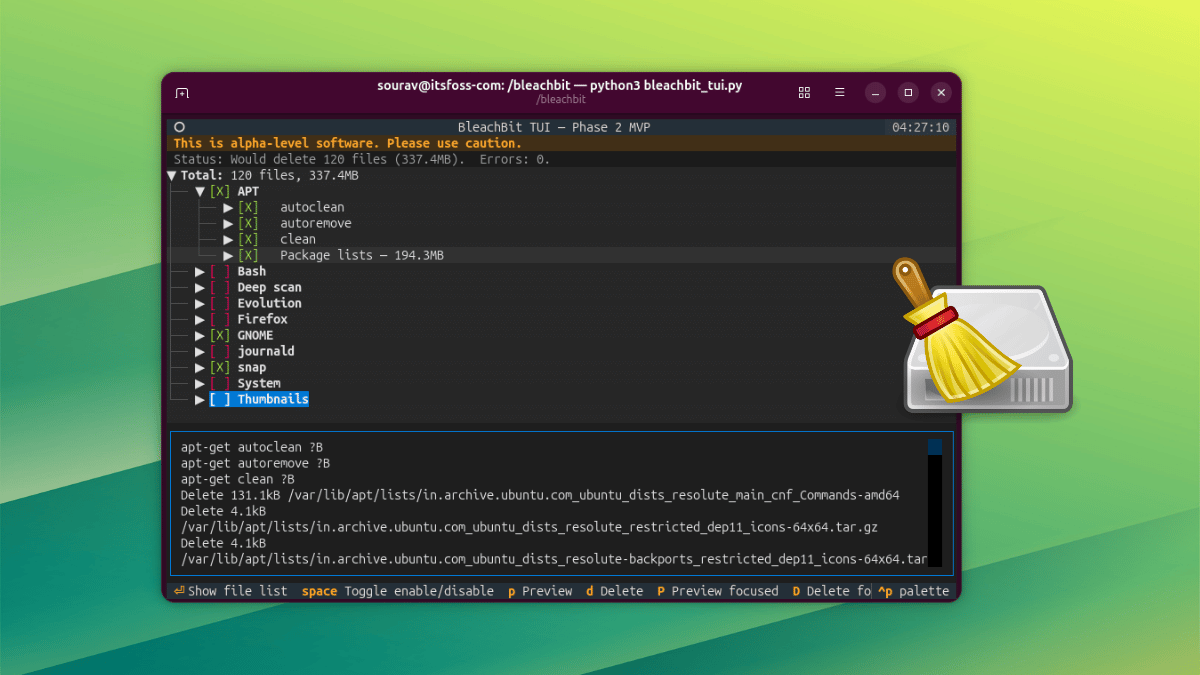The height and width of the screenshot is (675, 1200).
Task: Expand the clean node arrow
Action: (x=228, y=239)
